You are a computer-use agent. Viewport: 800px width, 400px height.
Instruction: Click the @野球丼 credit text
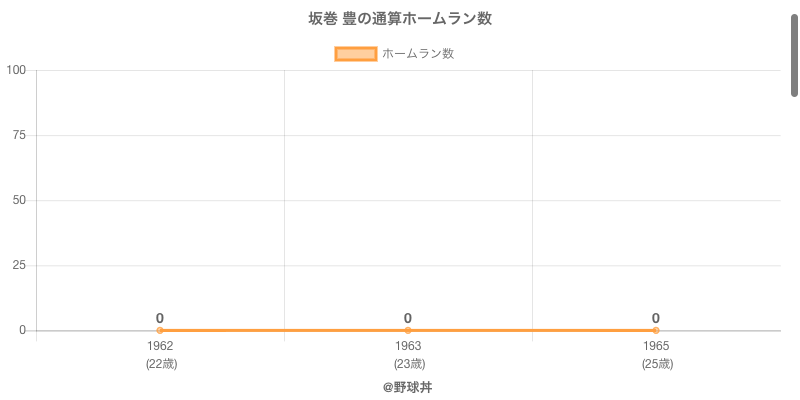tap(407, 387)
